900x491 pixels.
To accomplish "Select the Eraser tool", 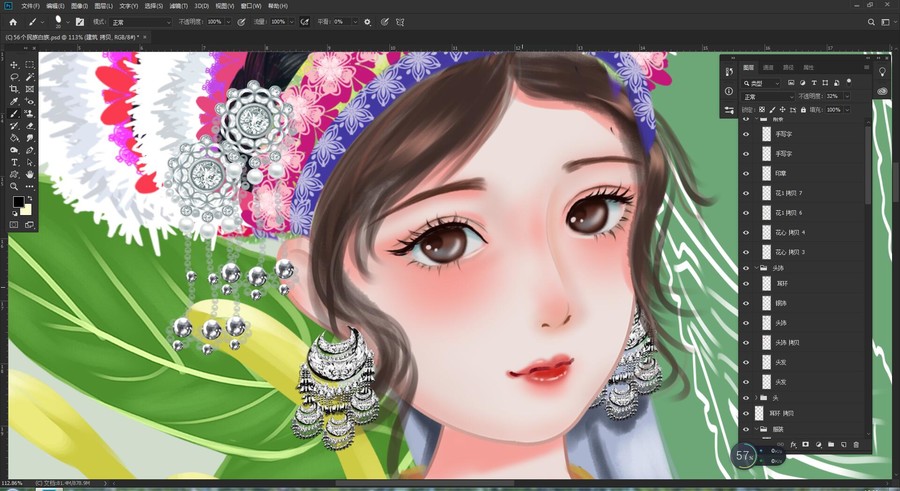I will tap(30, 126).
